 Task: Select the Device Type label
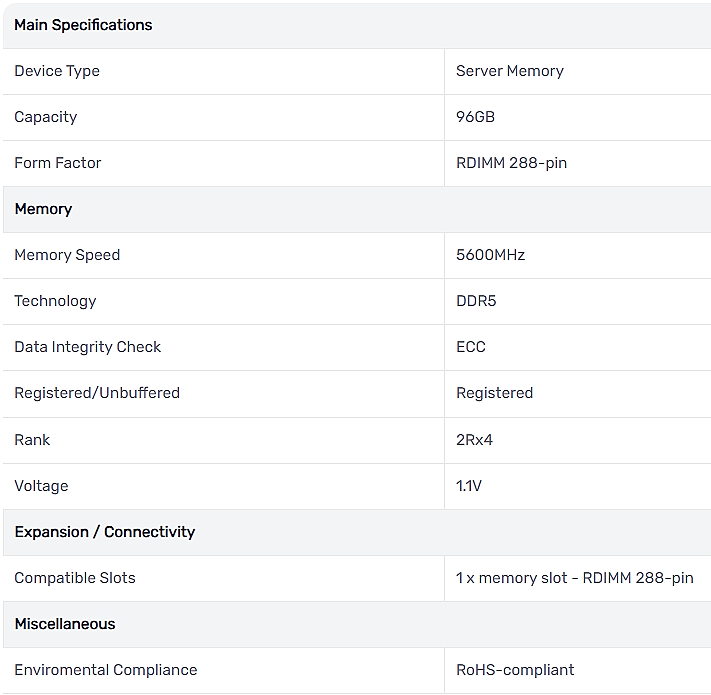tap(57, 71)
